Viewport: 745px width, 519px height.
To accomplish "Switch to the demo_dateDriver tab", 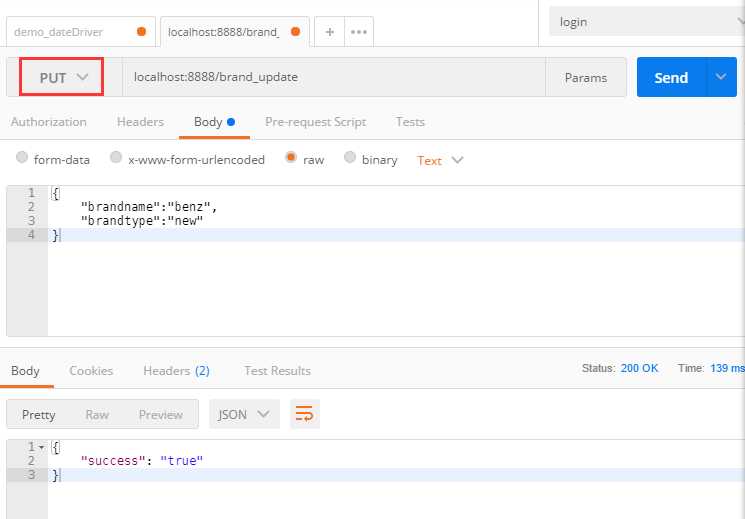I will pos(81,32).
